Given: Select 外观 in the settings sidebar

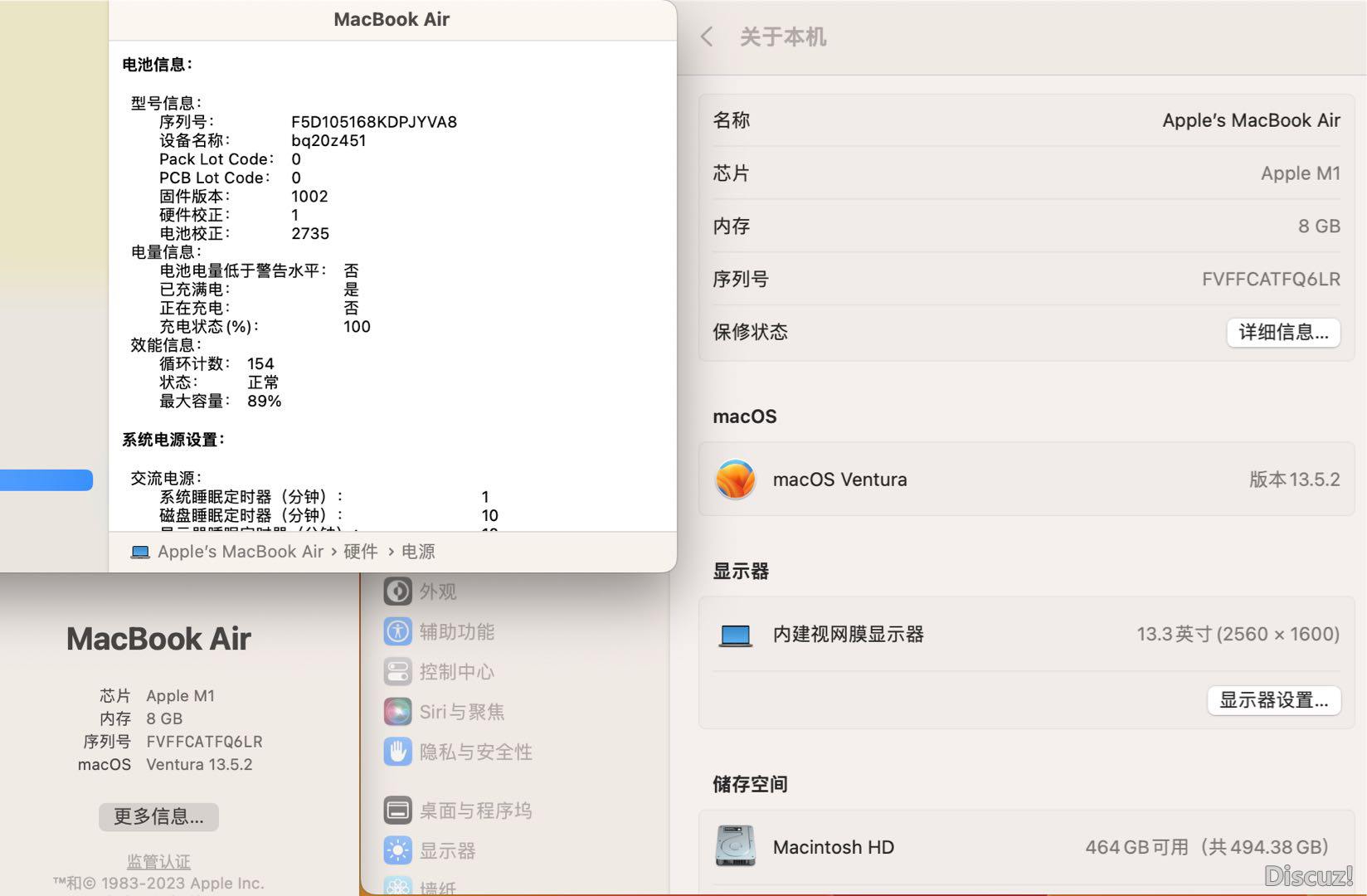Looking at the screenshot, I should (x=438, y=592).
